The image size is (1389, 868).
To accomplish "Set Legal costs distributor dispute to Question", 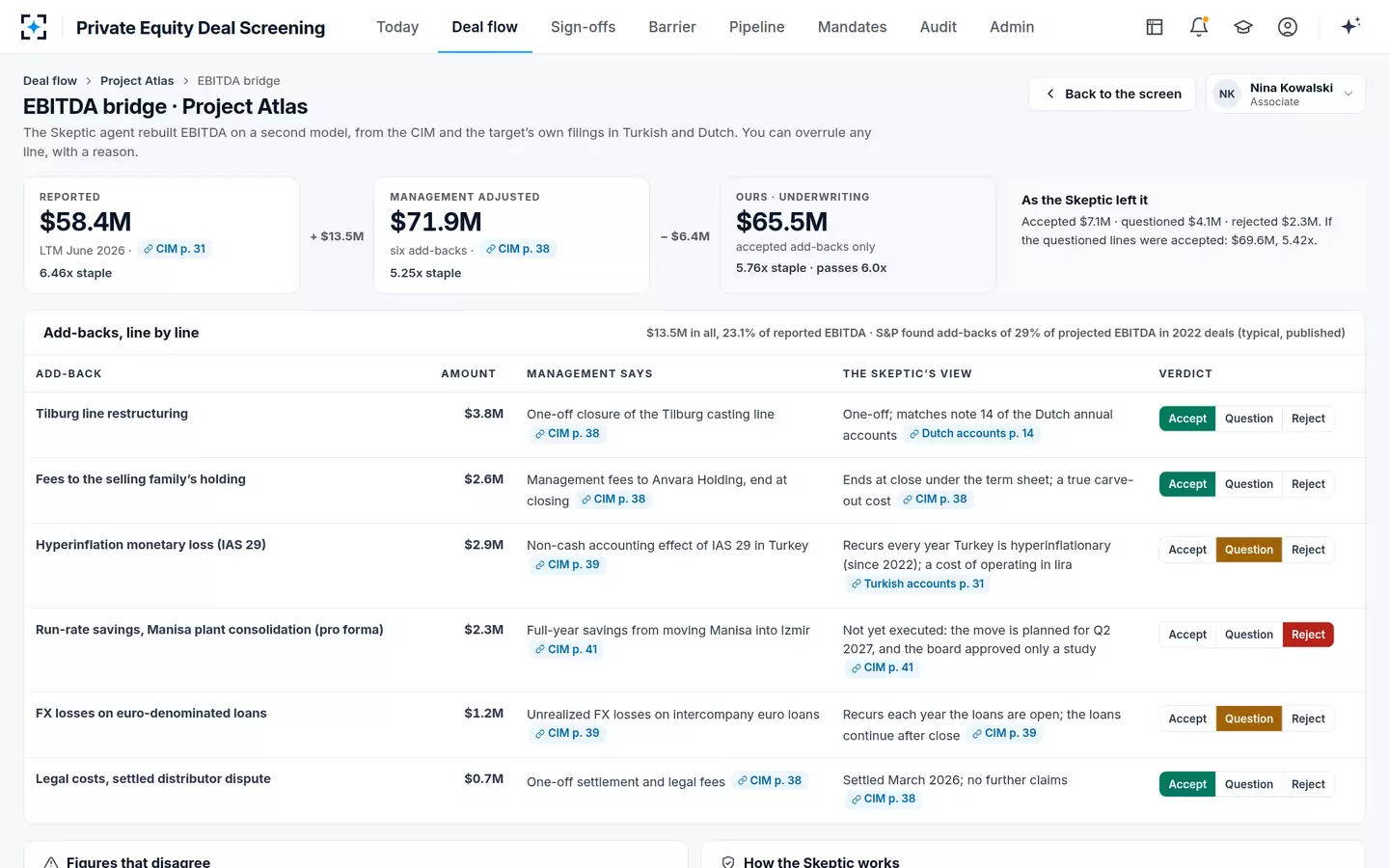I will 1248,784.
